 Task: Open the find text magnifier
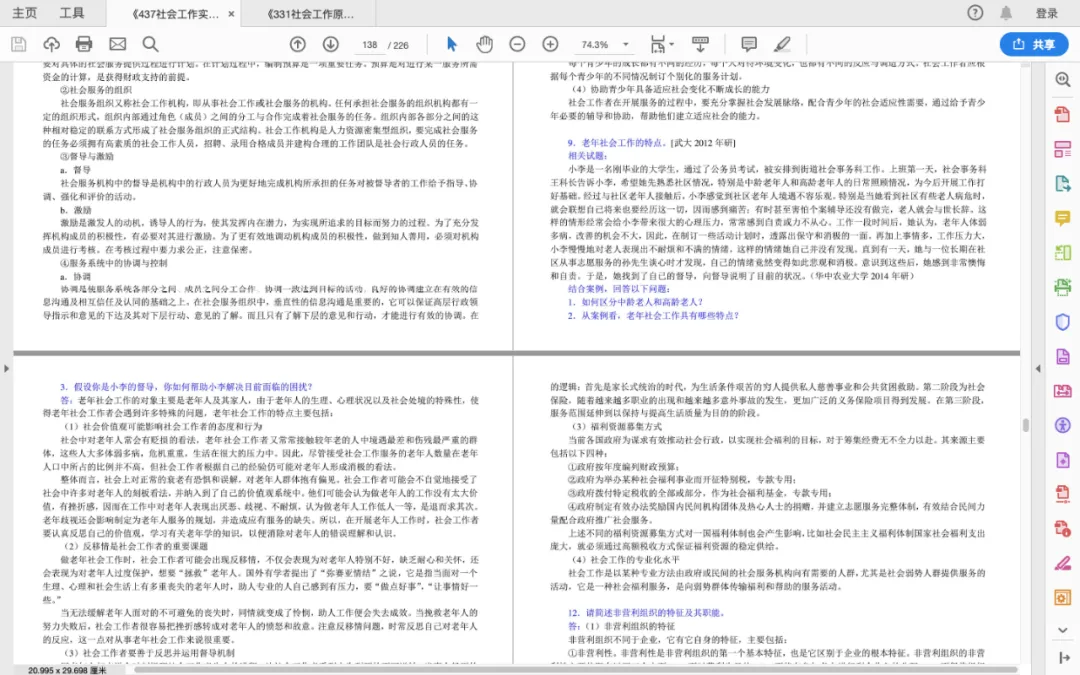150,44
